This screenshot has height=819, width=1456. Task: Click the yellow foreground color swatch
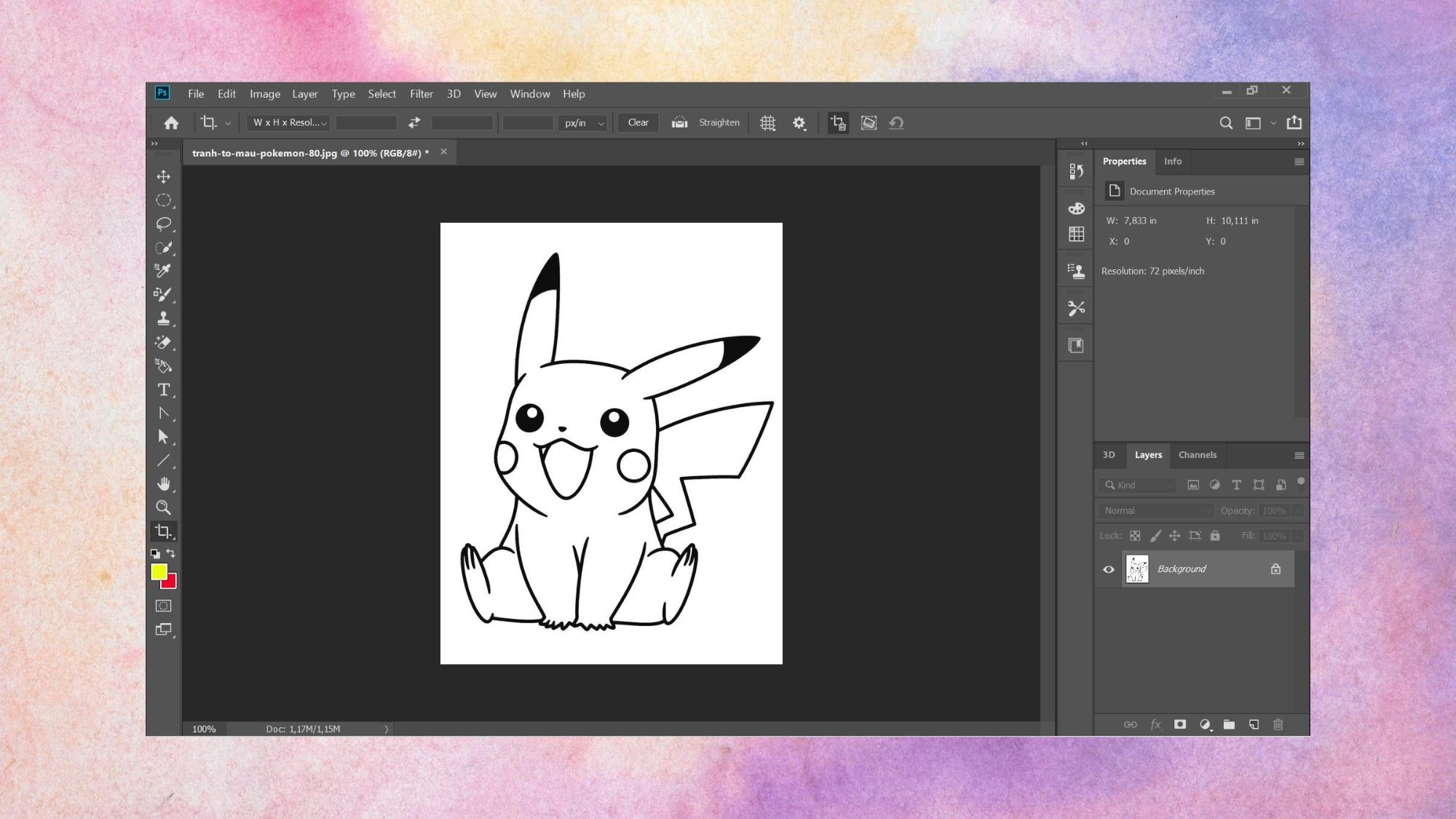point(158,571)
